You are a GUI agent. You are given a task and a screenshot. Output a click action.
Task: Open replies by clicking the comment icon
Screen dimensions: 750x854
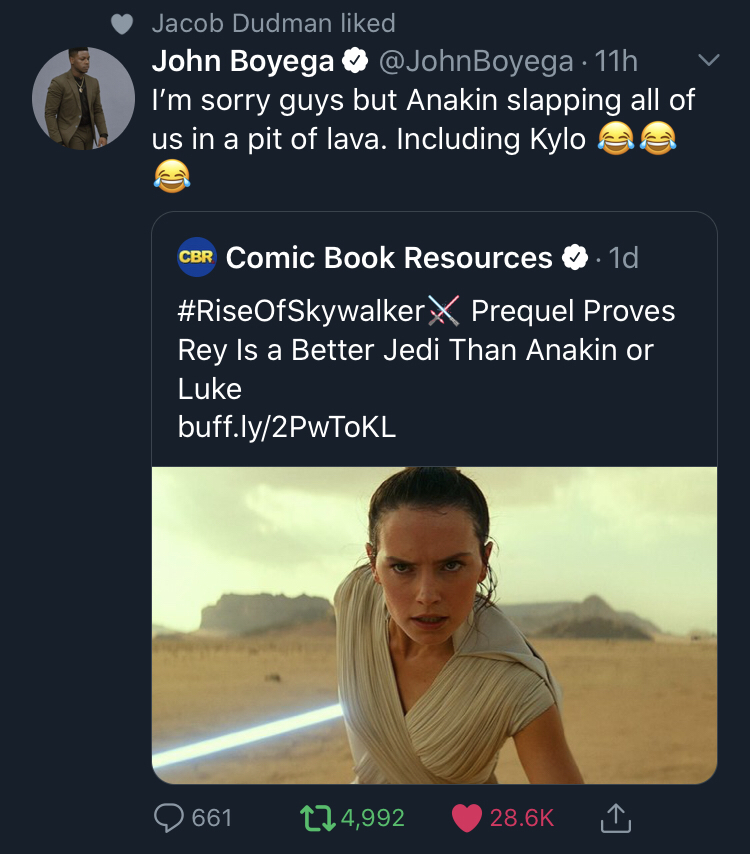coord(169,817)
